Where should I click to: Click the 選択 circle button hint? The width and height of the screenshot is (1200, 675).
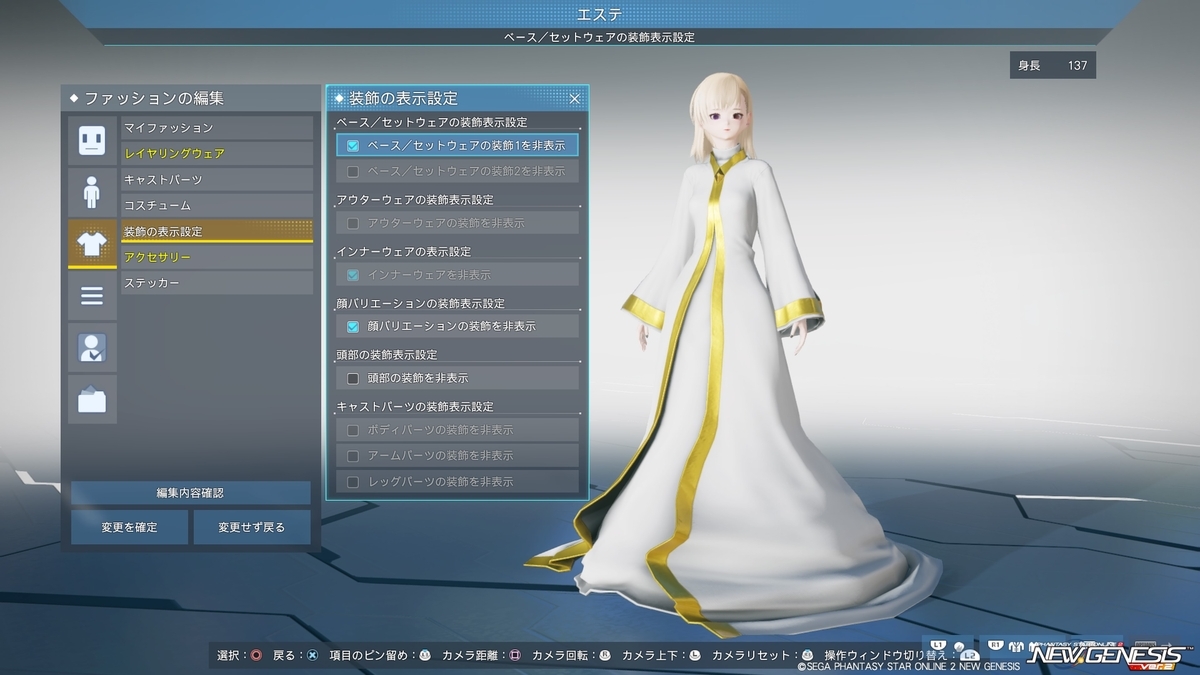tap(256, 656)
